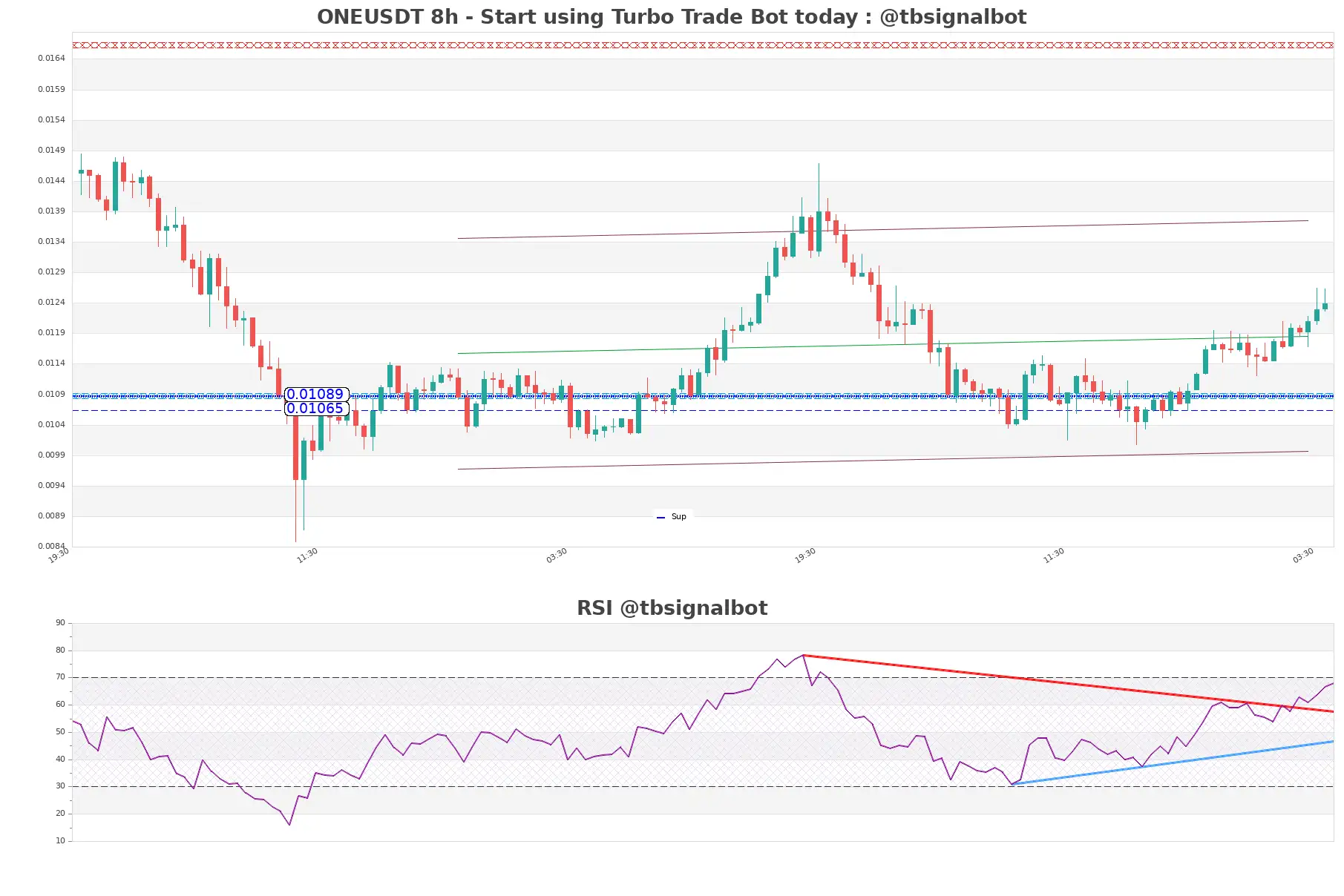Click the green middle channel line

click(883, 345)
